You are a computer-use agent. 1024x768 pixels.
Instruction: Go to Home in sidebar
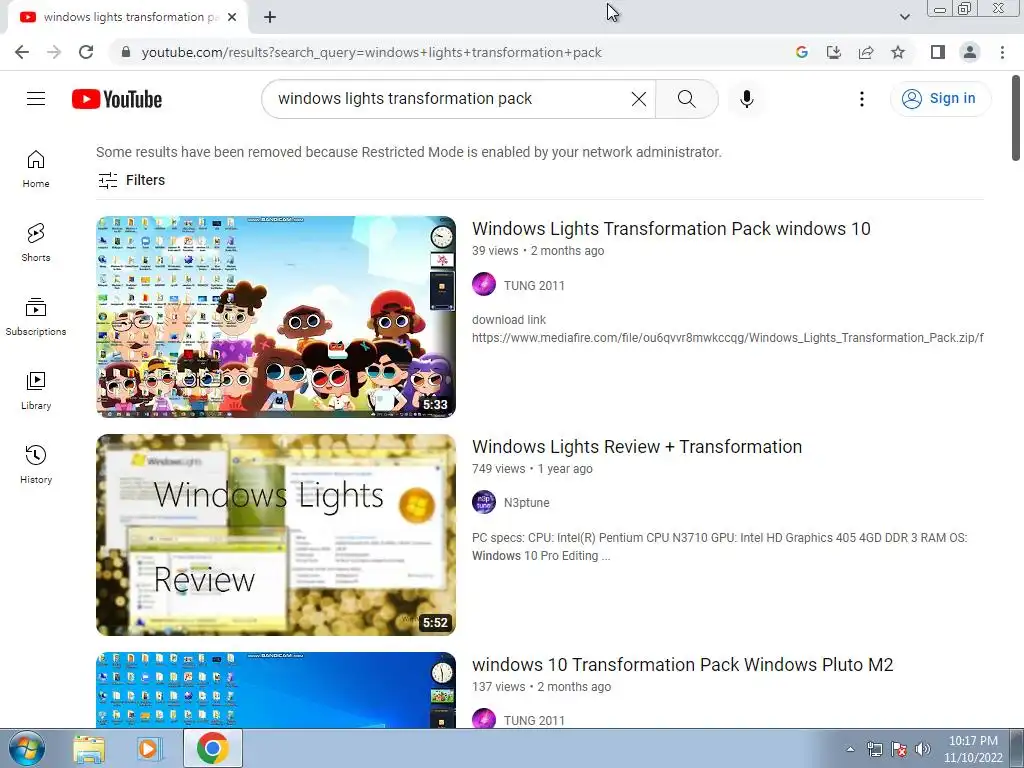point(36,169)
